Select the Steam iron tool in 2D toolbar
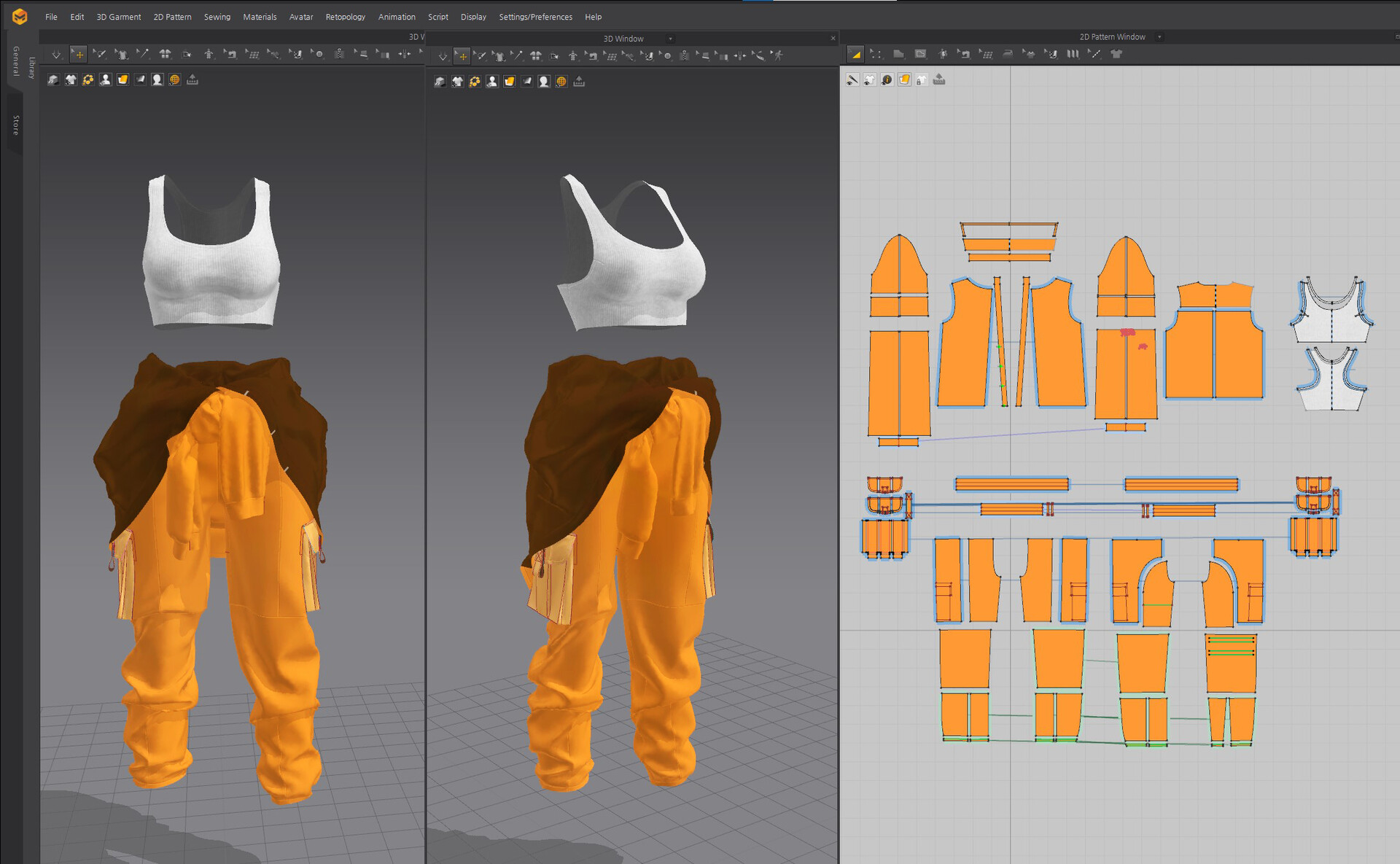 pos(1007,54)
